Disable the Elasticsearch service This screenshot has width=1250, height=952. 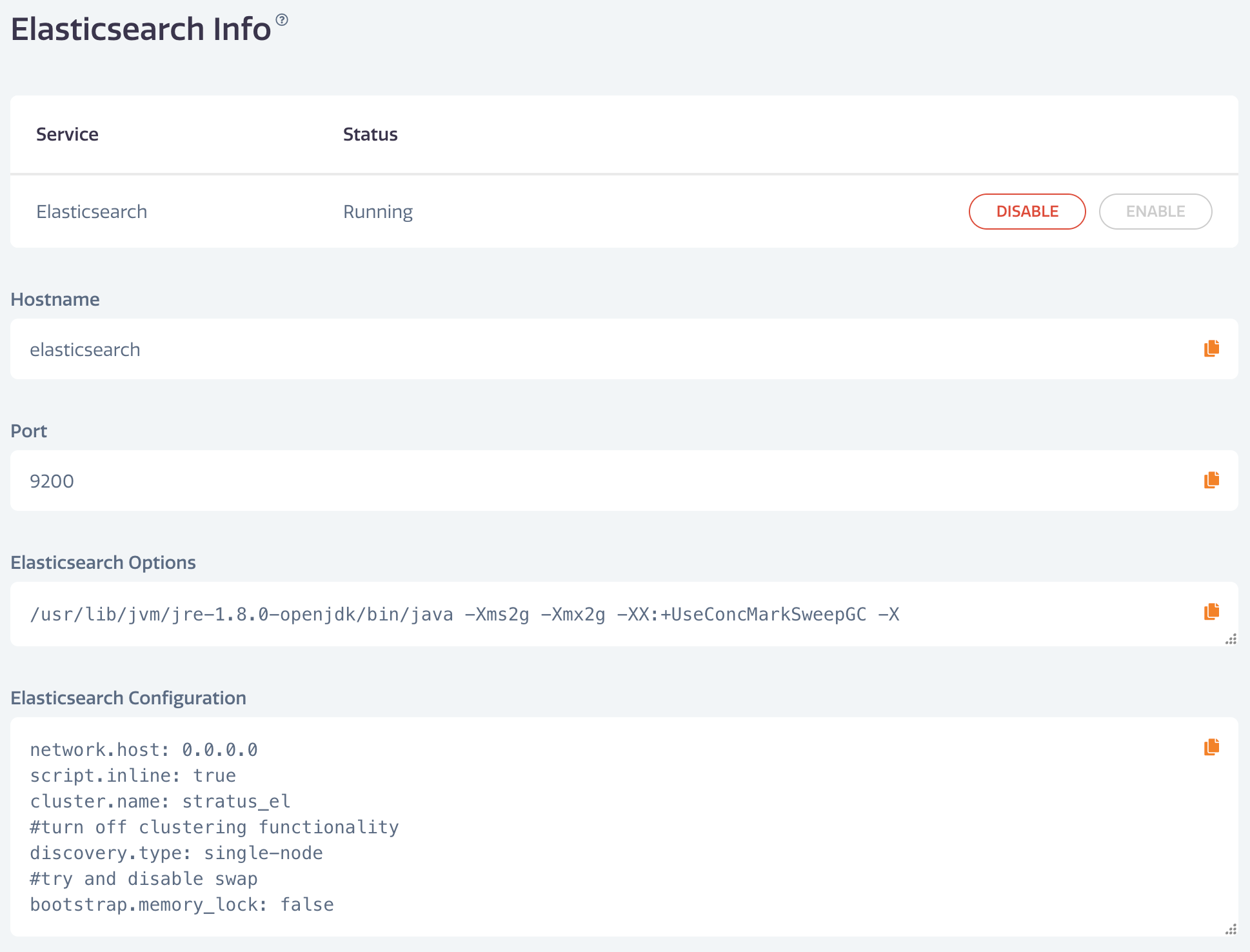pyautogui.click(x=1027, y=212)
